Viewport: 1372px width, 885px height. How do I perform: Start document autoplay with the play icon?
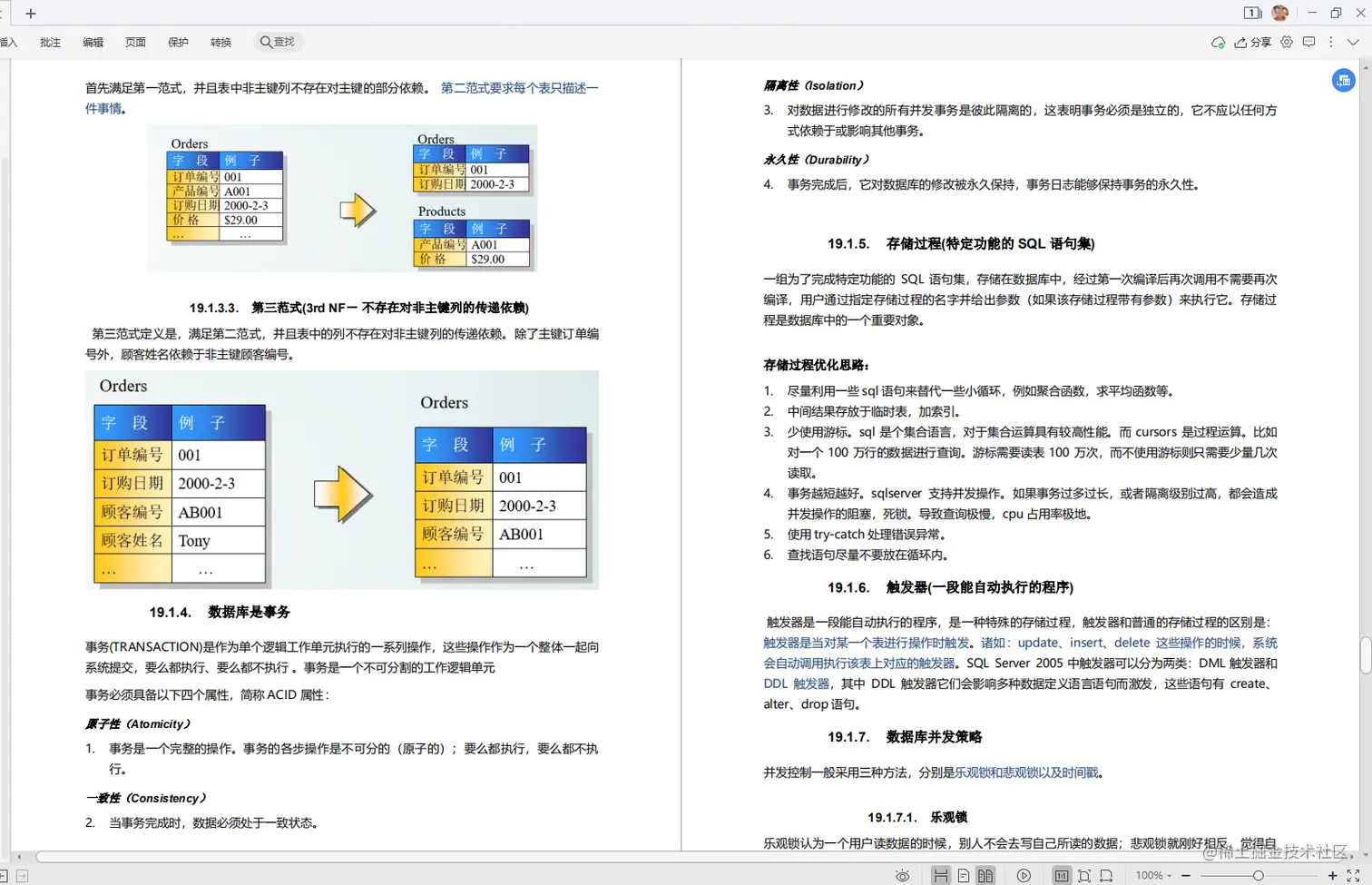click(1024, 875)
